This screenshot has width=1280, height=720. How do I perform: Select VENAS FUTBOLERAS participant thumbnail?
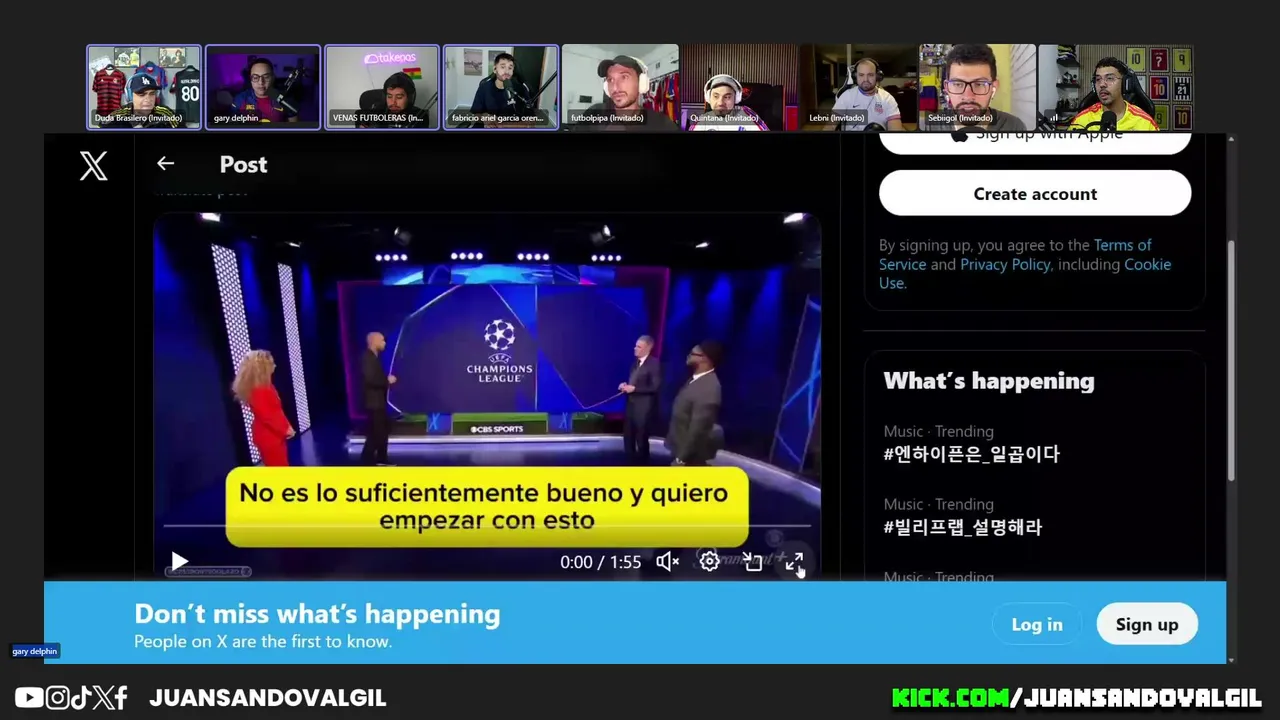point(382,87)
